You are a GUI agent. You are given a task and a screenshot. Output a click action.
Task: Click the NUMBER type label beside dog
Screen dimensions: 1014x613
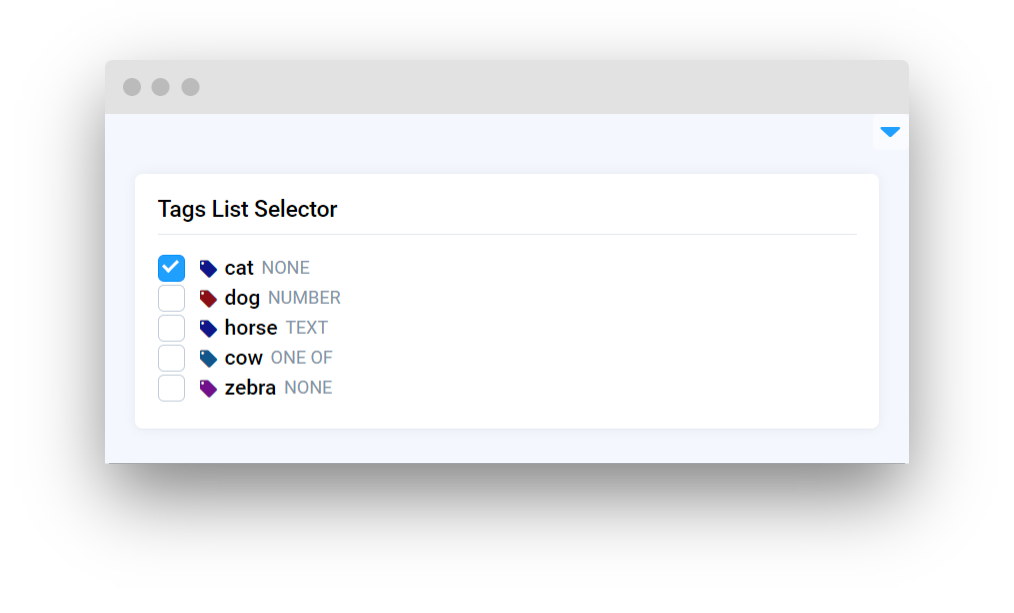304,298
